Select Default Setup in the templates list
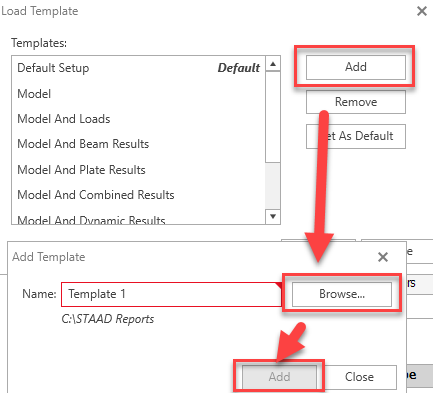The width and height of the screenshot is (433, 393). (x=138, y=68)
